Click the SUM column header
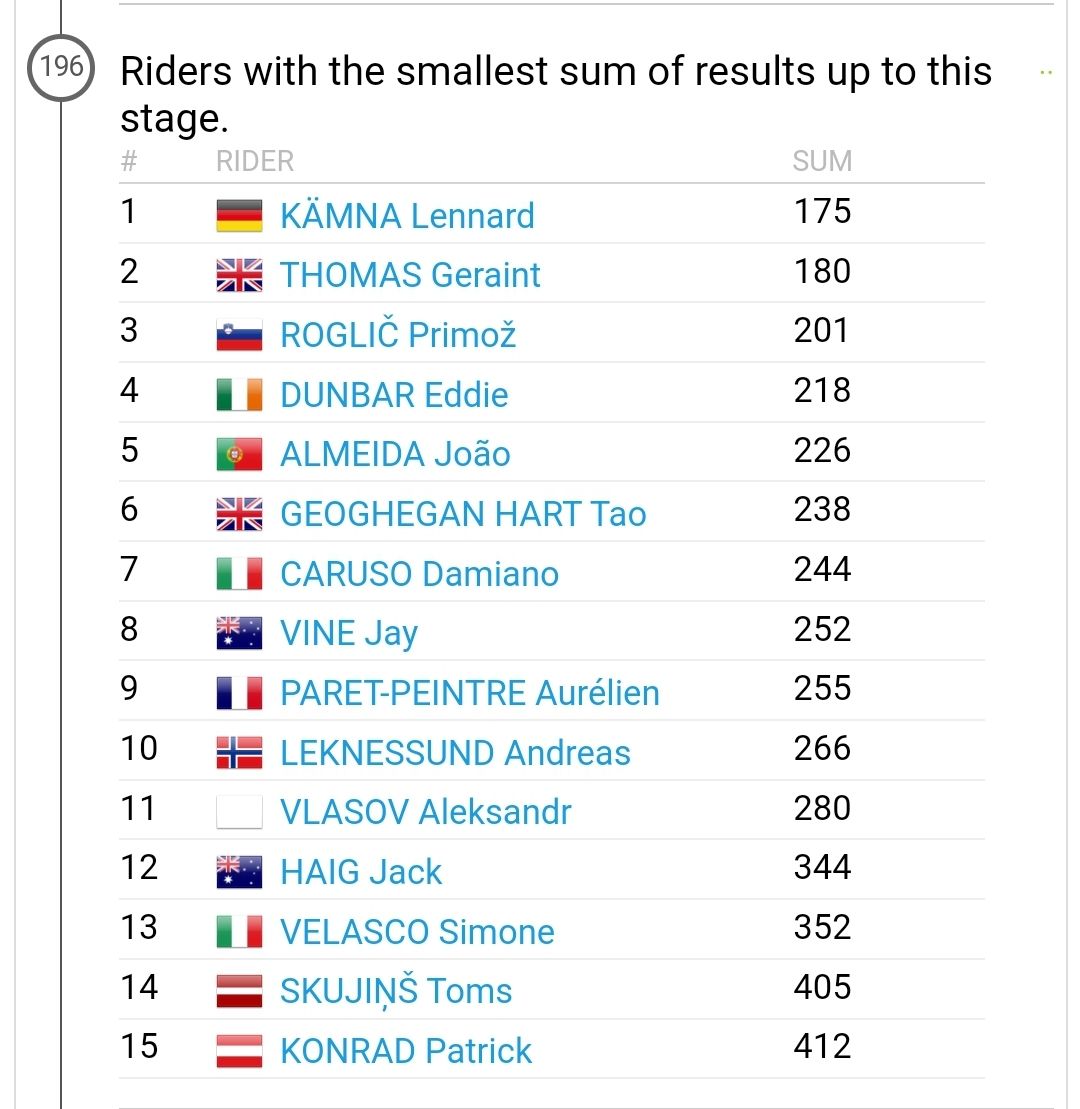Viewport: 1080px width, 1109px height. point(822,161)
